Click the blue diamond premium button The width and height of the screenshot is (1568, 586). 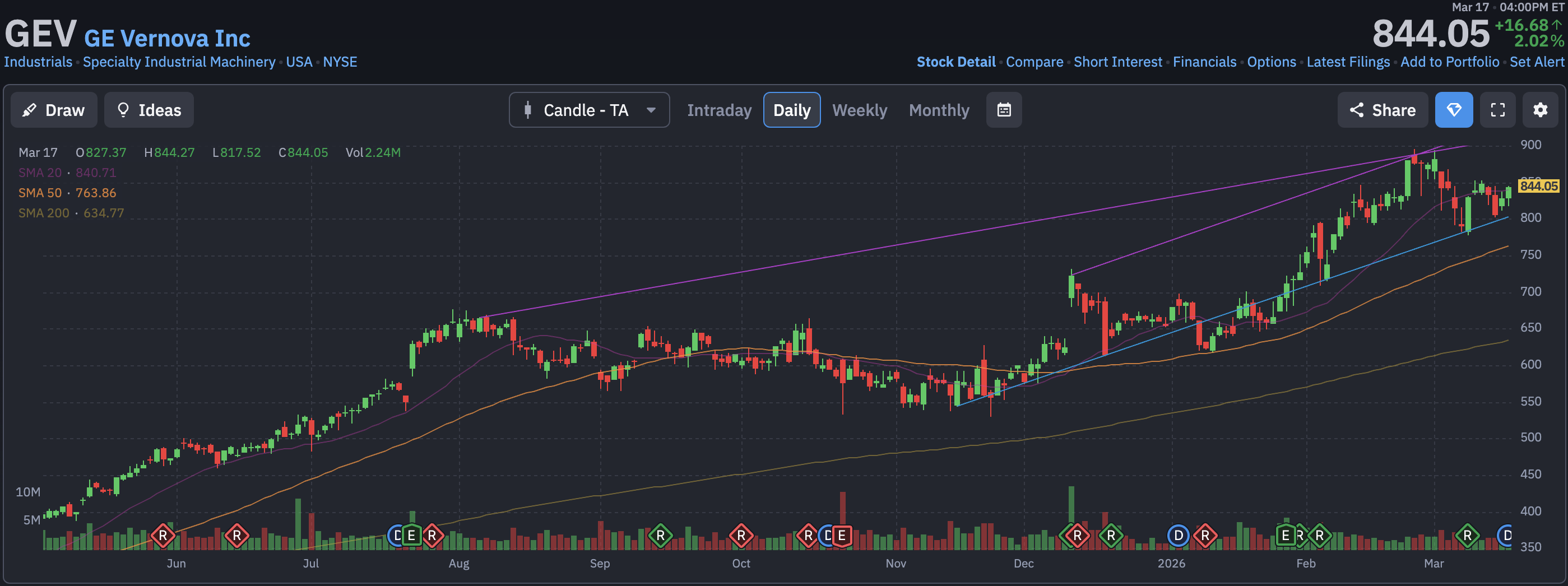pyautogui.click(x=1454, y=110)
